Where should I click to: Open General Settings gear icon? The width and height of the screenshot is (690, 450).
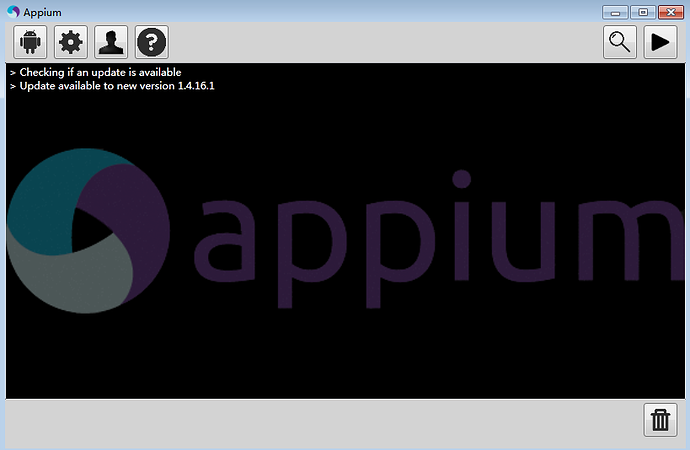click(x=71, y=42)
